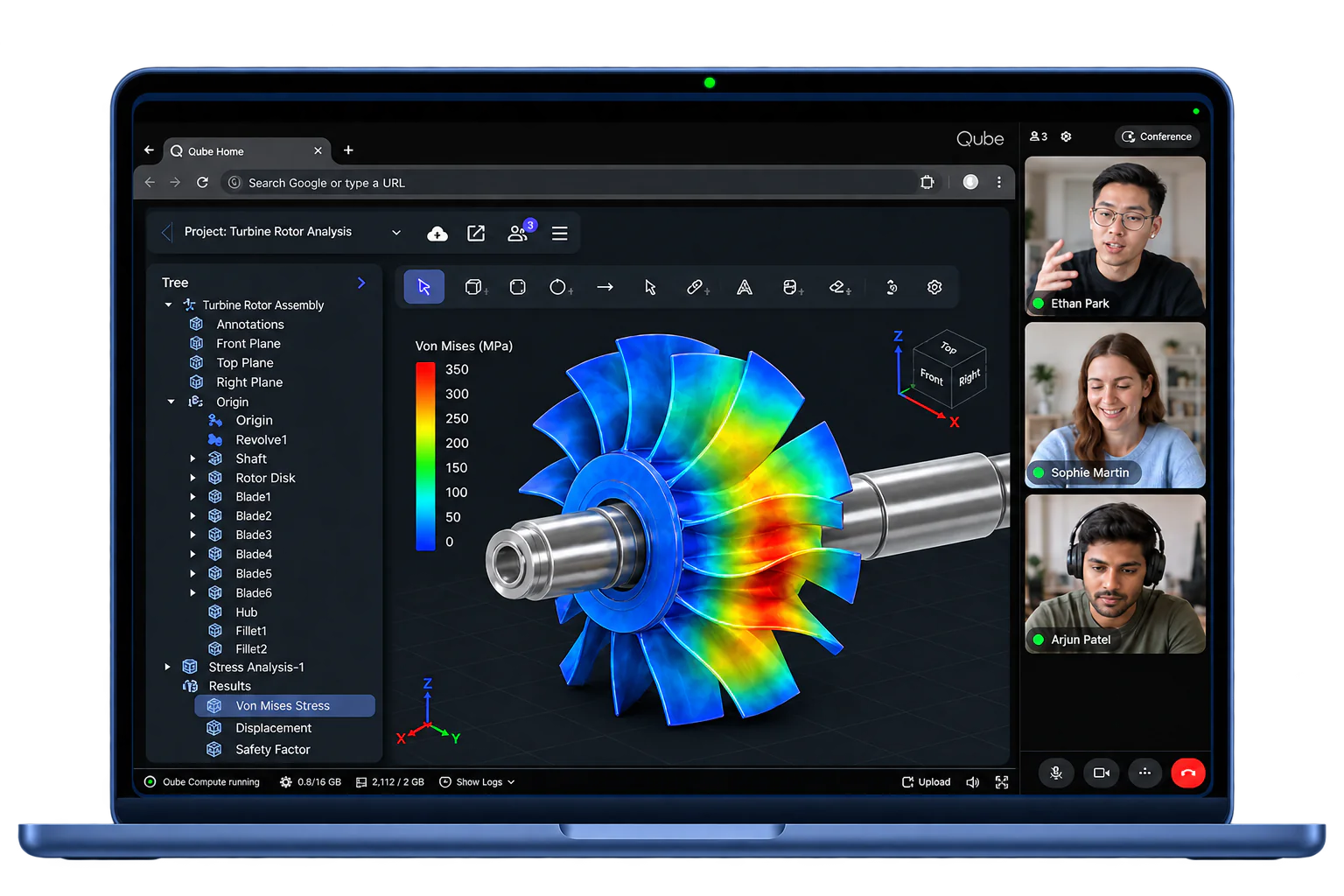This screenshot has width=1344, height=896.
Task: Click the Von Mises color scale bar
Action: pos(425,456)
